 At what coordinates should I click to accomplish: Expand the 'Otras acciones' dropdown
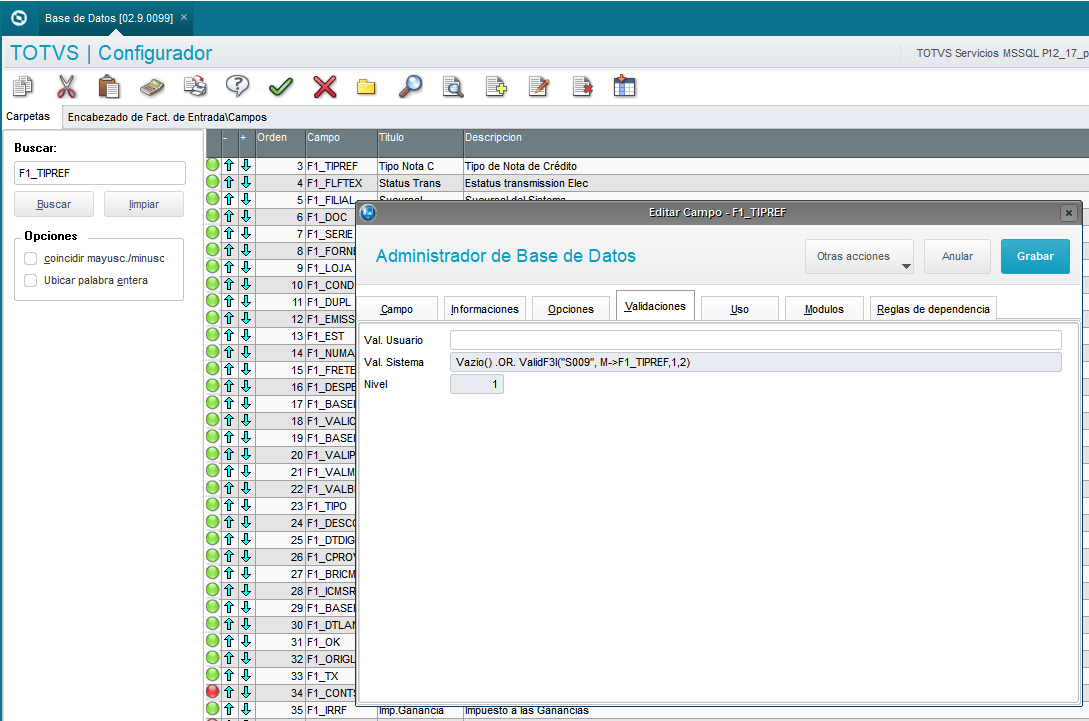860,256
